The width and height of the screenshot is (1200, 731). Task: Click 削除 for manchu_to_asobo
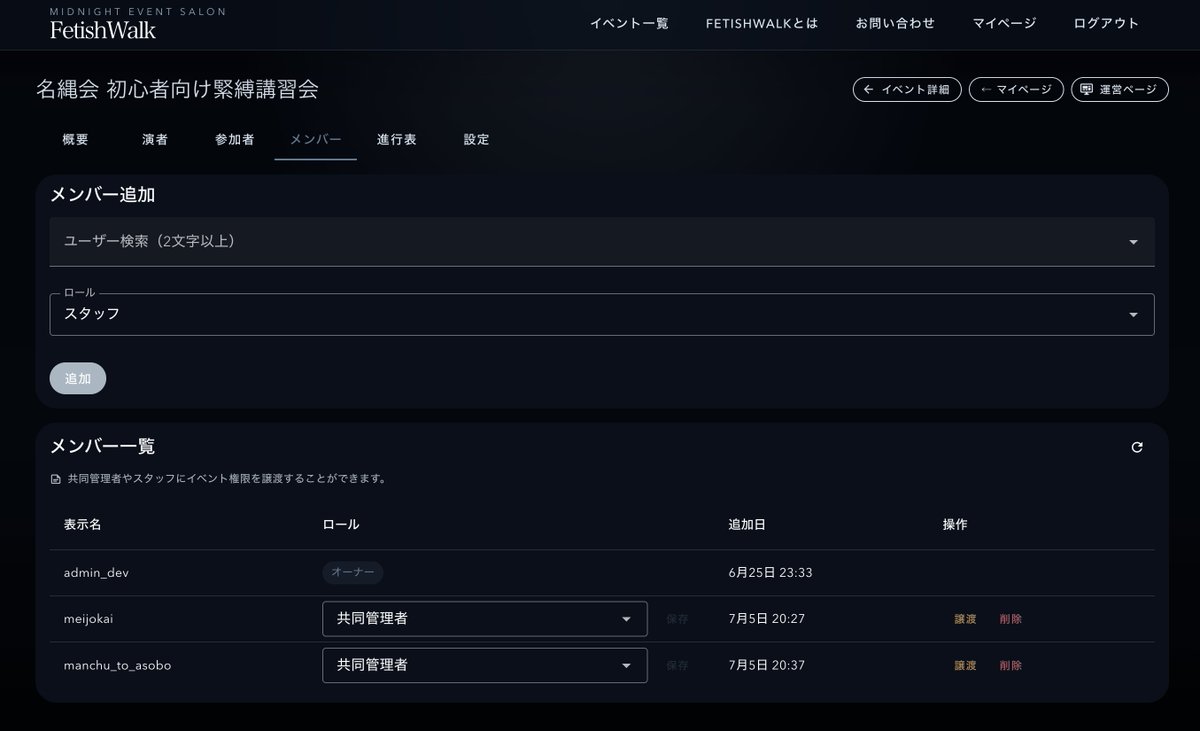(x=1011, y=665)
